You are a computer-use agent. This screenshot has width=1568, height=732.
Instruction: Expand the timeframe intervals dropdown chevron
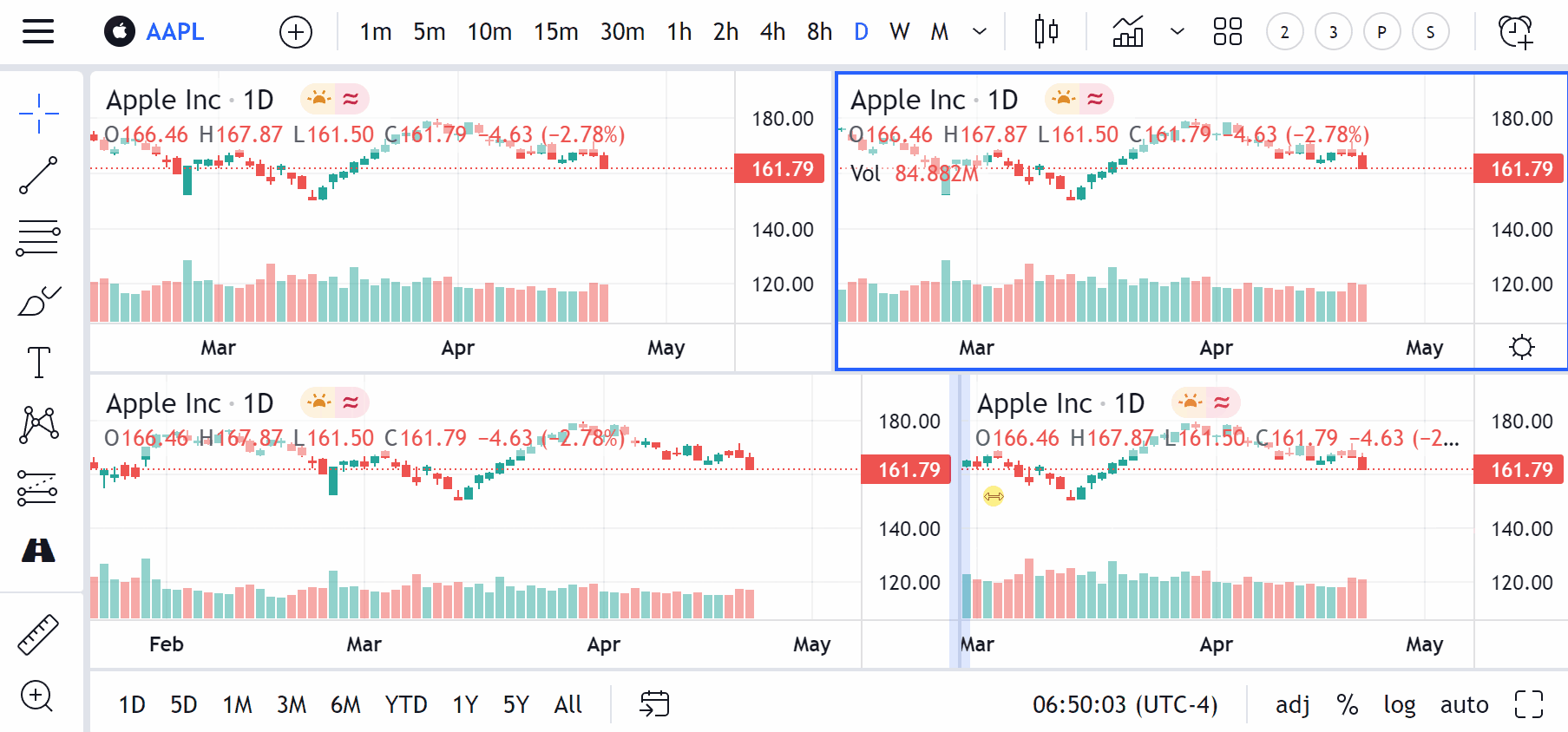tap(980, 32)
